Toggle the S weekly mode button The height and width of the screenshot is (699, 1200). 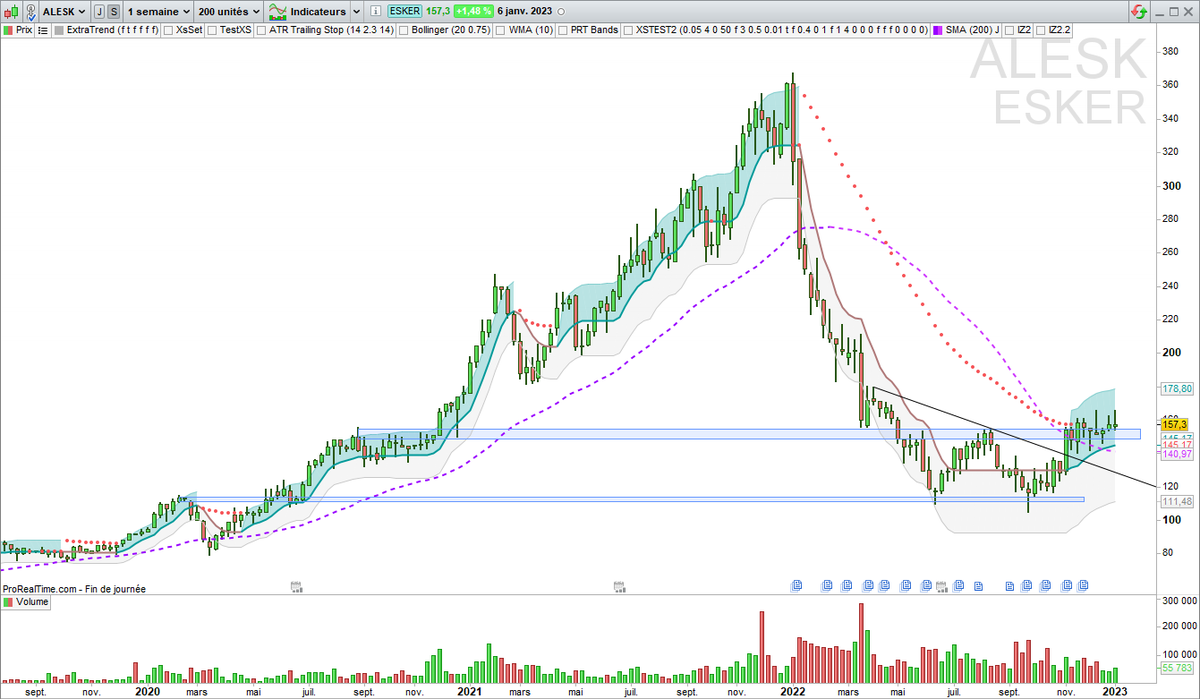pyautogui.click(x=114, y=12)
